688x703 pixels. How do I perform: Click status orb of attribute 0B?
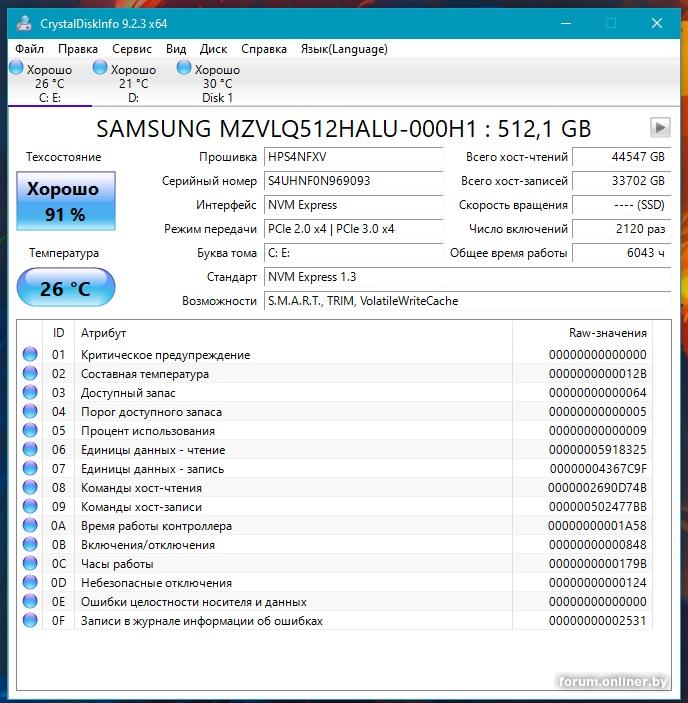(30, 544)
